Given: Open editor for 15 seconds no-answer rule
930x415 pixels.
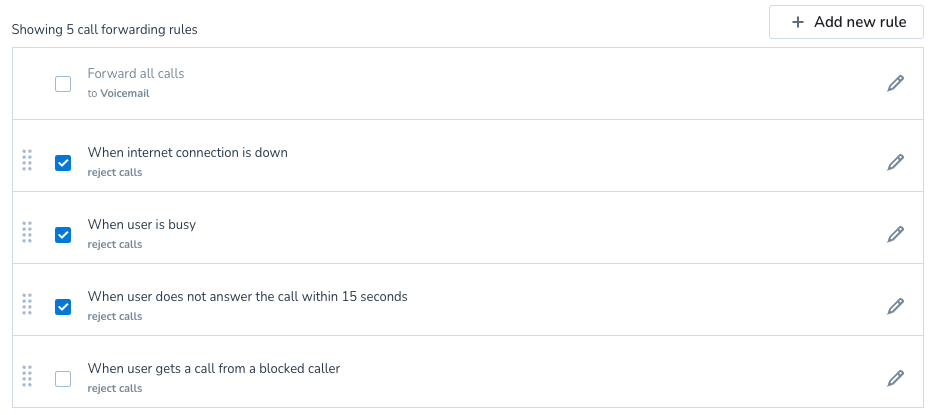Looking at the screenshot, I should (x=895, y=307).
